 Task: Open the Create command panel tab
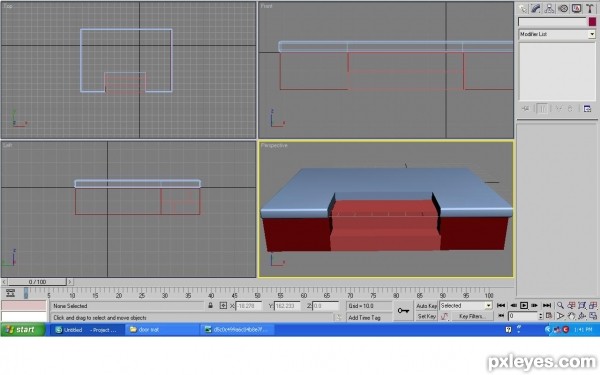click(522, 8)
